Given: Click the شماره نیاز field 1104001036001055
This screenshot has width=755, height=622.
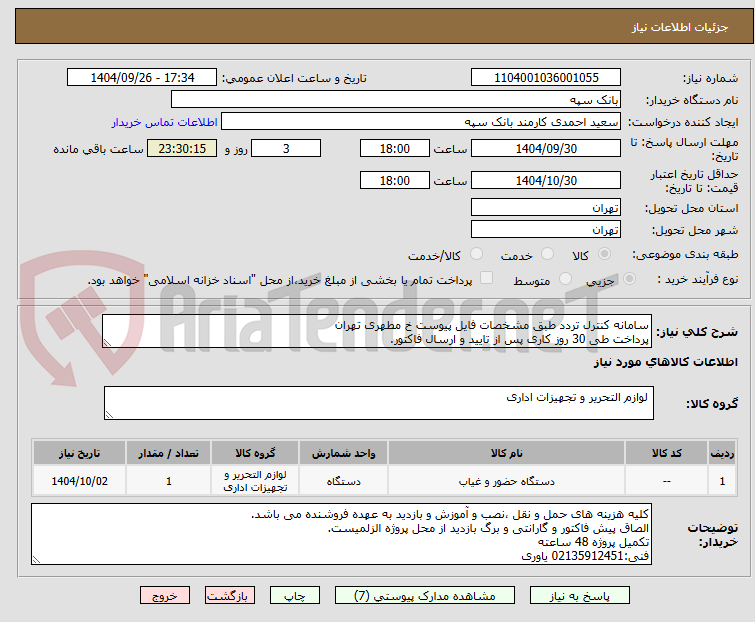Looking at the screenshot, I should pos(546,78).
